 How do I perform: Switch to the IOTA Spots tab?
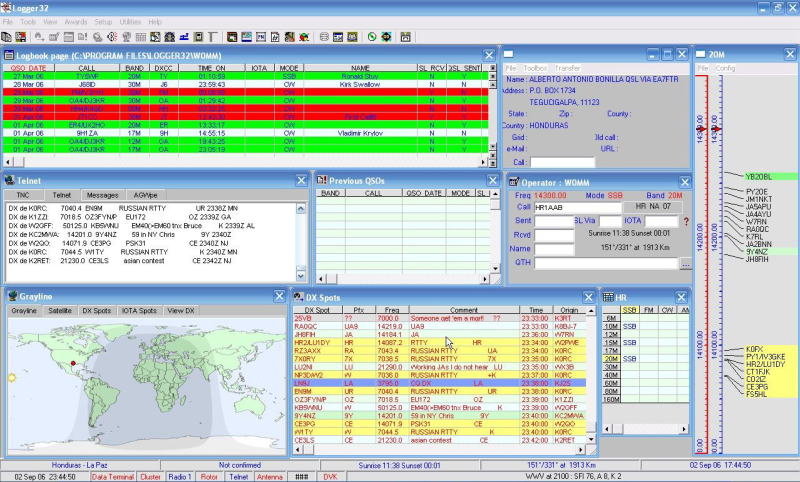pos(137,311)
